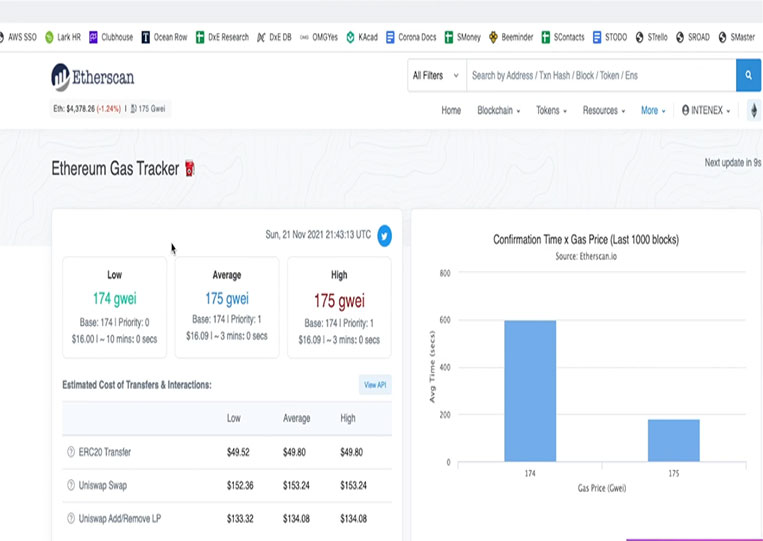The image size is (763, 541).
Task: Click the blue search magnifier button
Action: pyautogui.click(x=748, y=75)
